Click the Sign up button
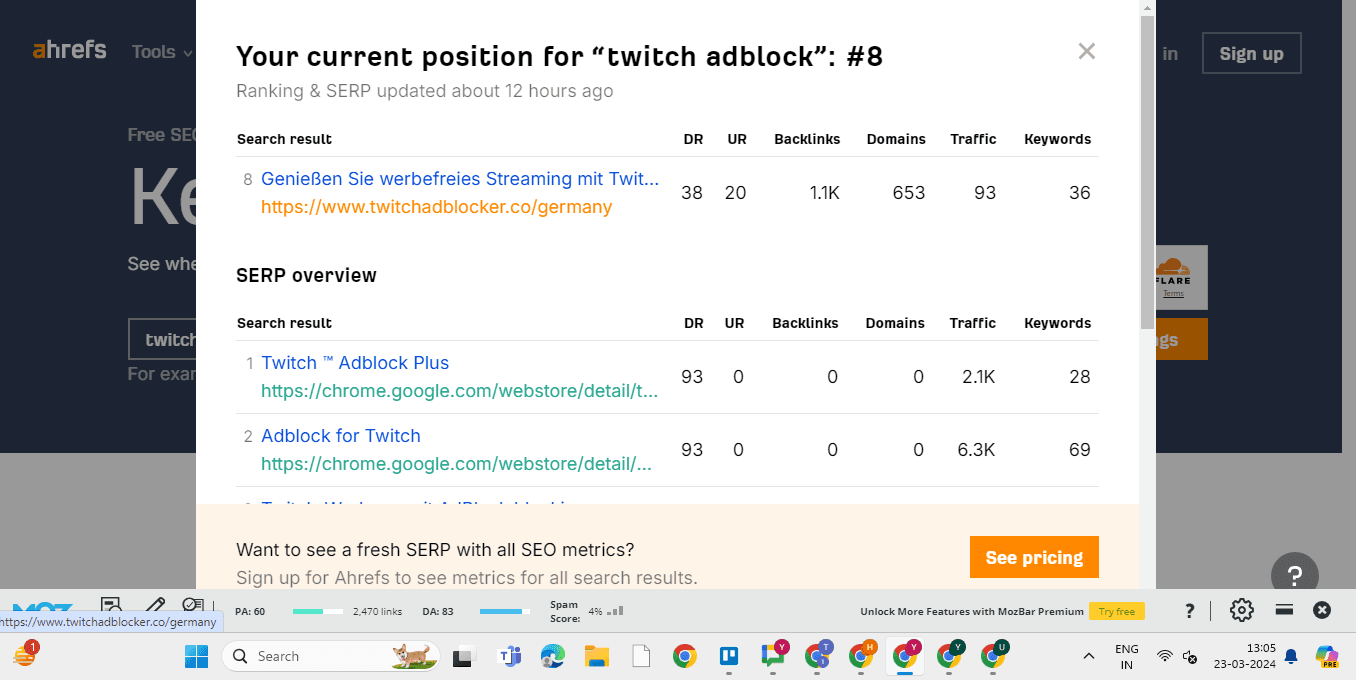Image resolution: width=1356 pixels, height=680 pixels. coord(1251,54)
